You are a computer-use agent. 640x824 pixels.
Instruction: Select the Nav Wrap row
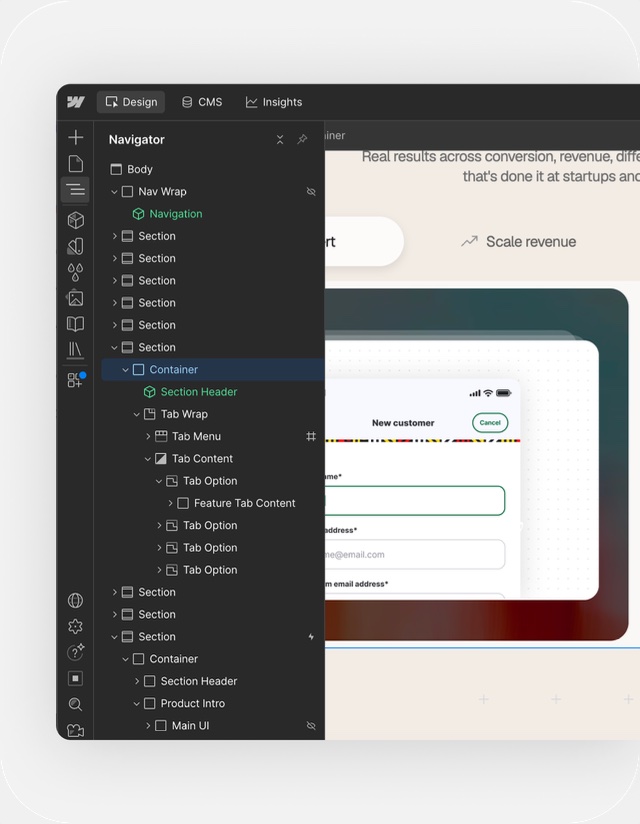pyautogui.click(x=213, y=192)
